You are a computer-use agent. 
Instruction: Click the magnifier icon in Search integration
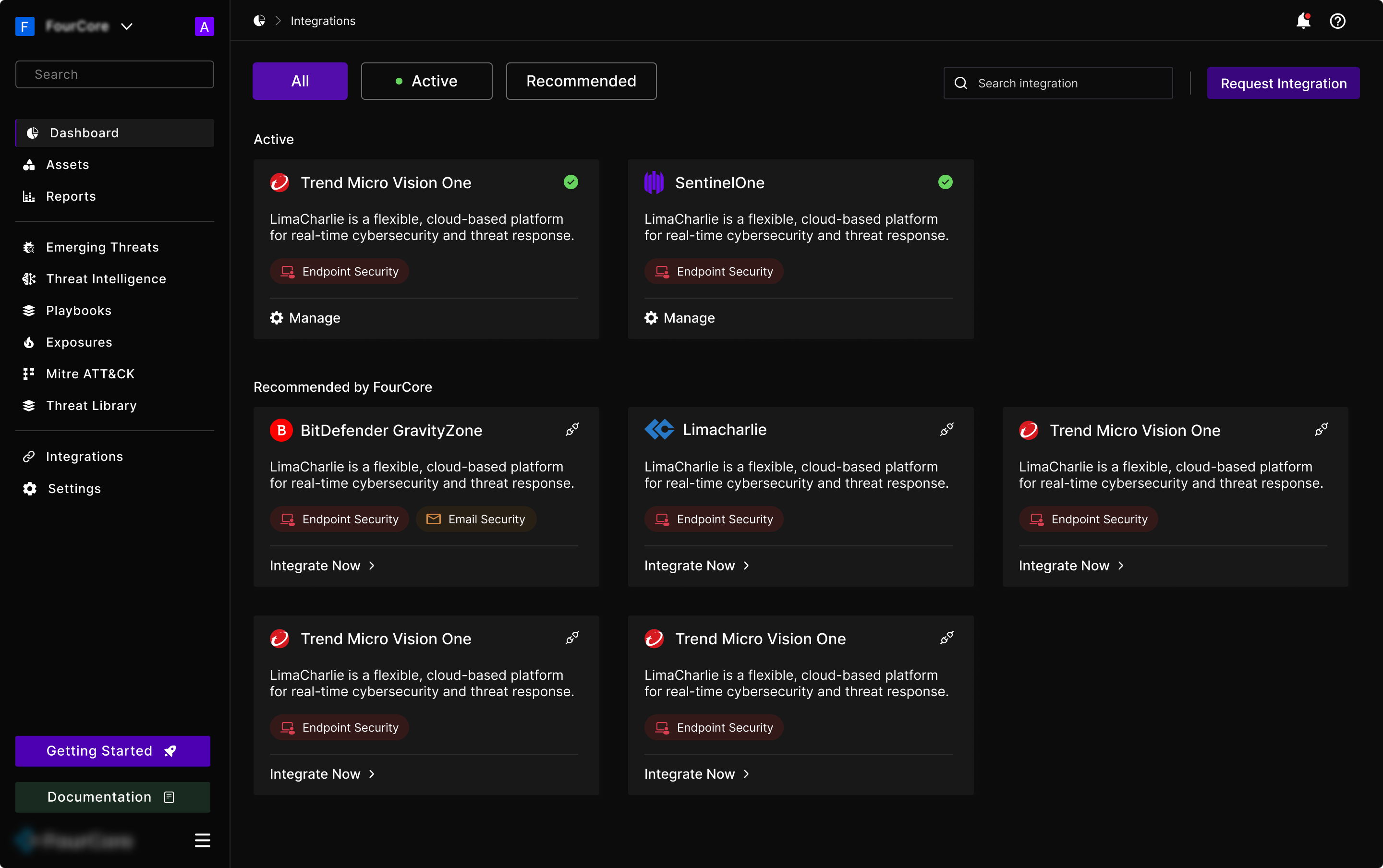[961, 83]
